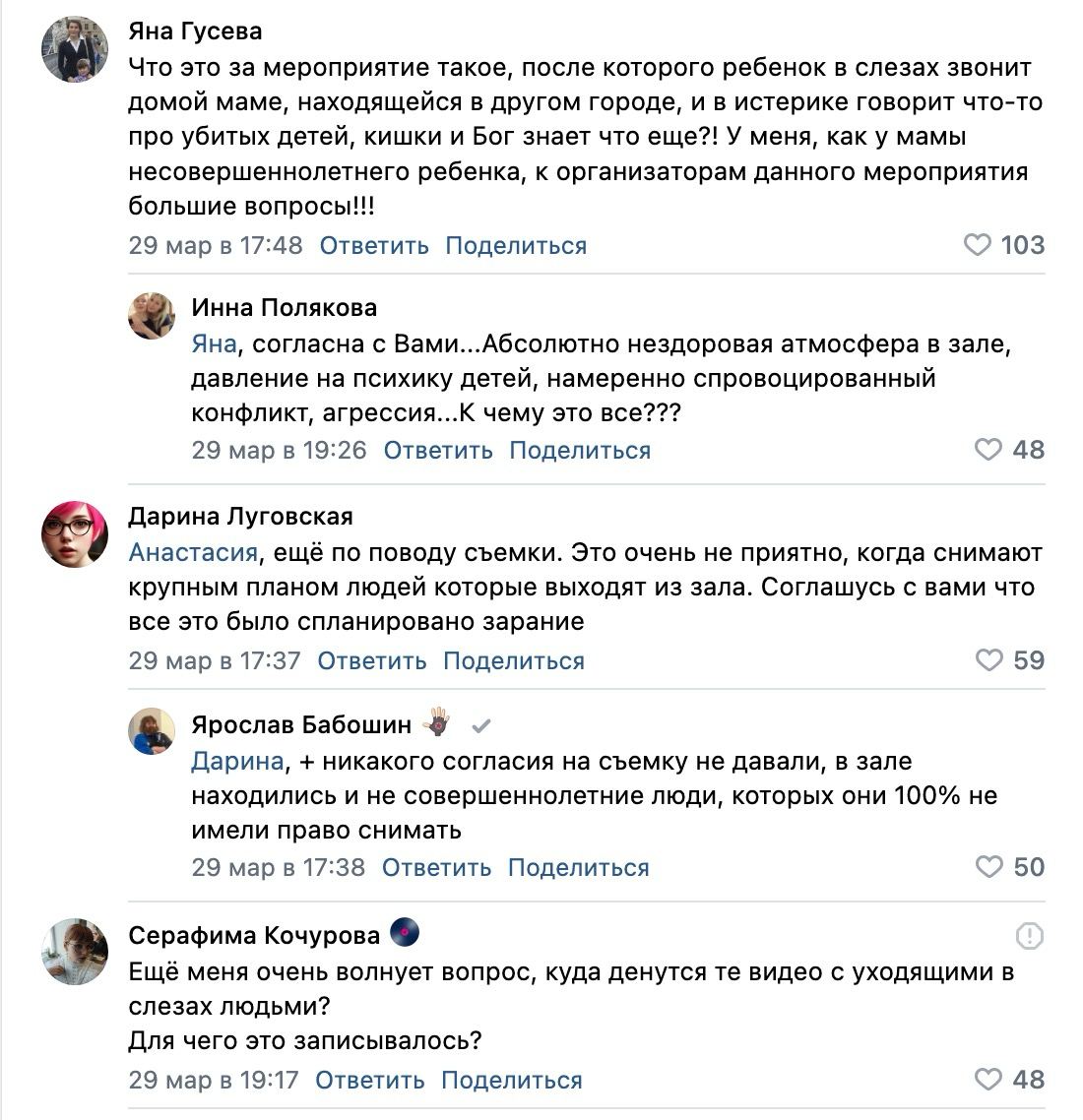Like Яна Гусева's comment with heart icon
This screenshot has height=1120, width=1083.
977,245
